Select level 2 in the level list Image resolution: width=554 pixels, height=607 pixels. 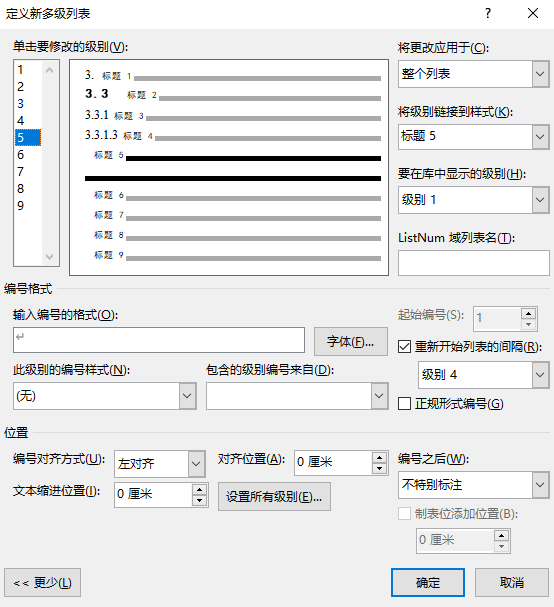28,87
